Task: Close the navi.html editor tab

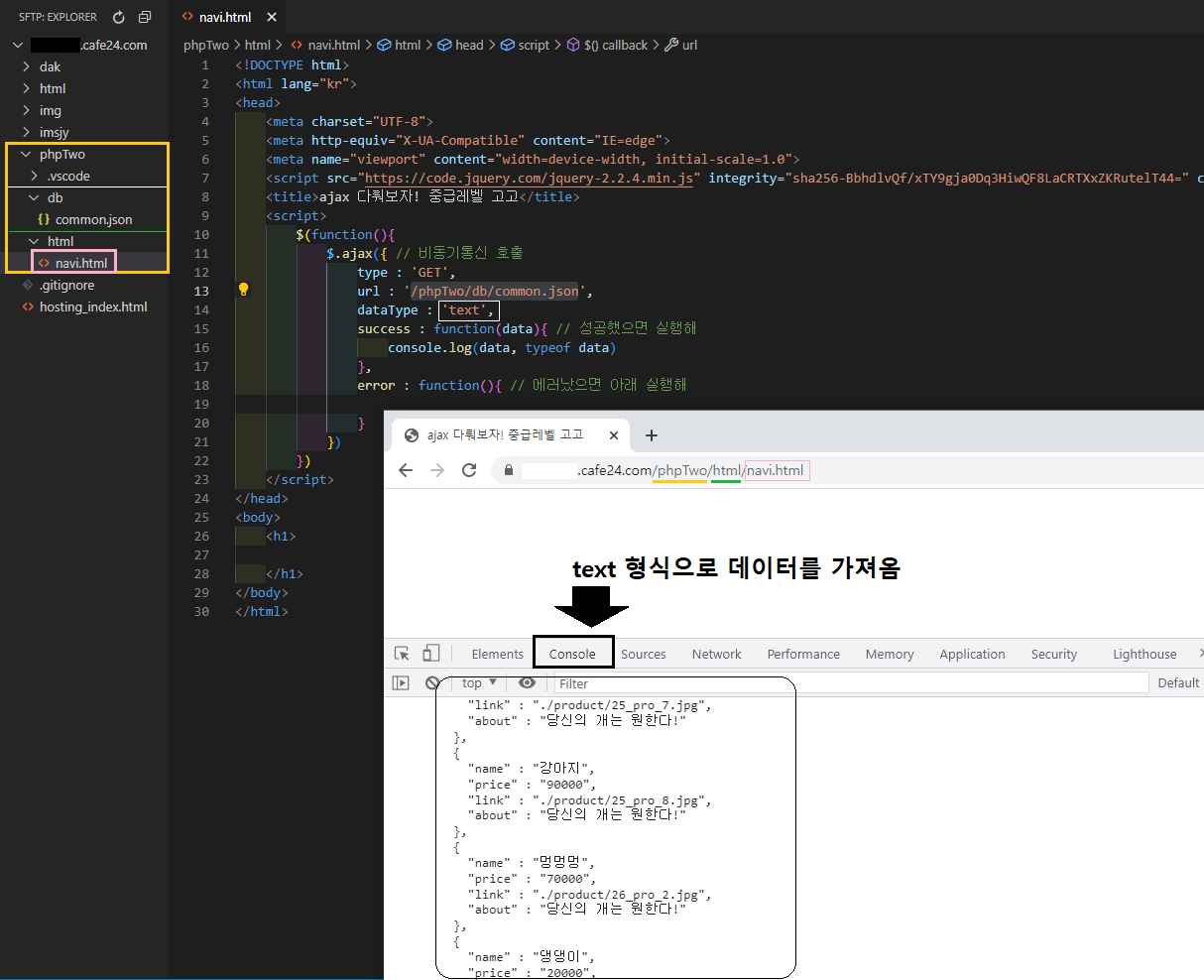Action: click(272, 17)
